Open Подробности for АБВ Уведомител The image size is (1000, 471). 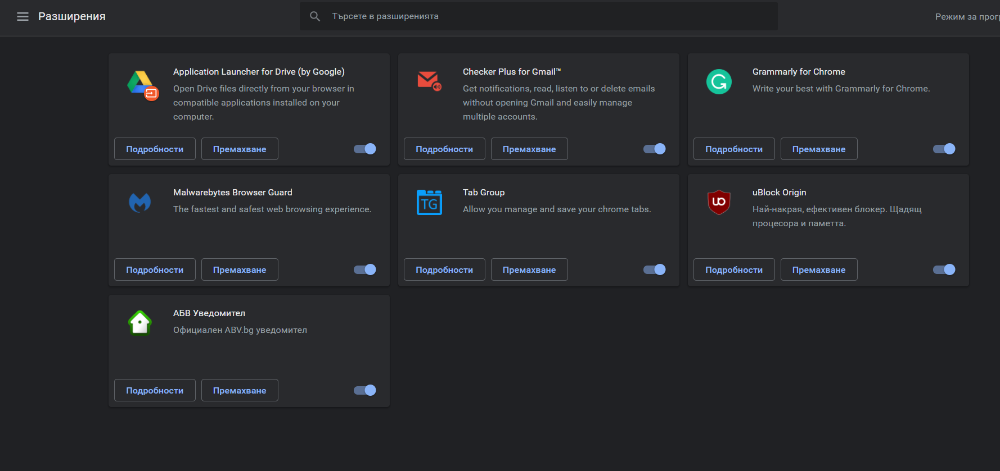coord(155,391)
